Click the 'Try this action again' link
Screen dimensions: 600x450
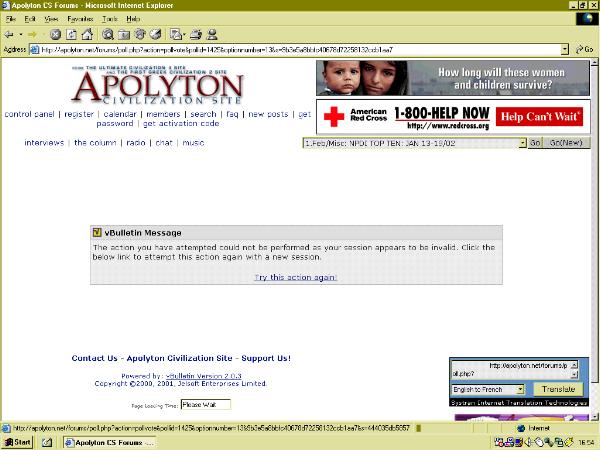click(296, 277)
